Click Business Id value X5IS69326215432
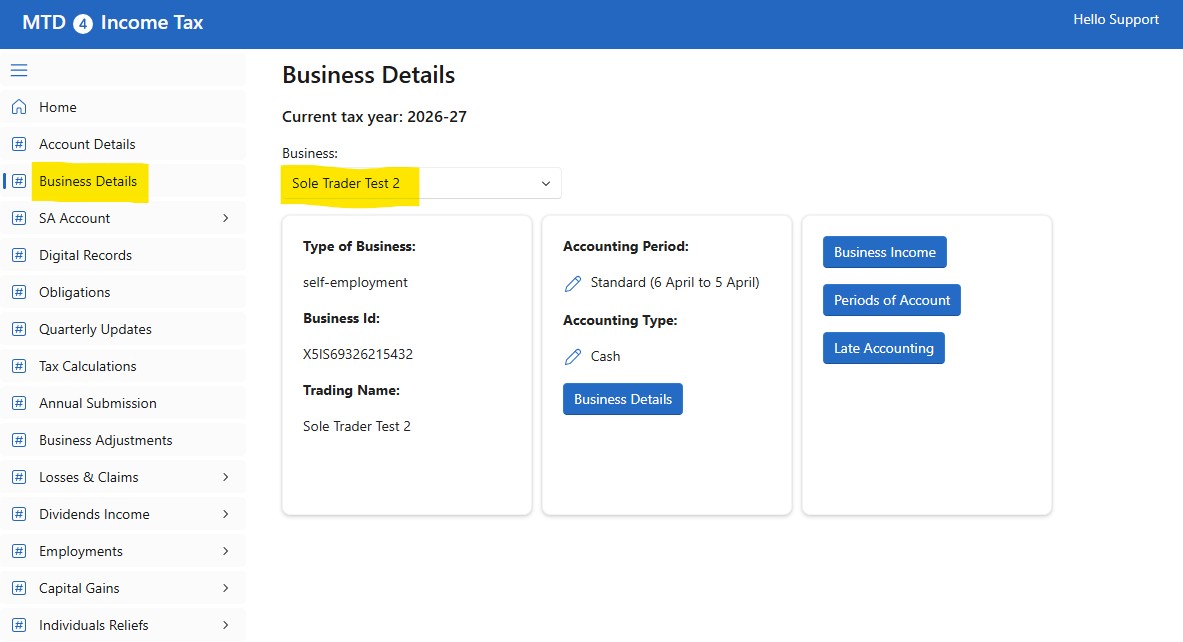The width and height of the screenshot is (1183, 642). [x=358, y=355]
